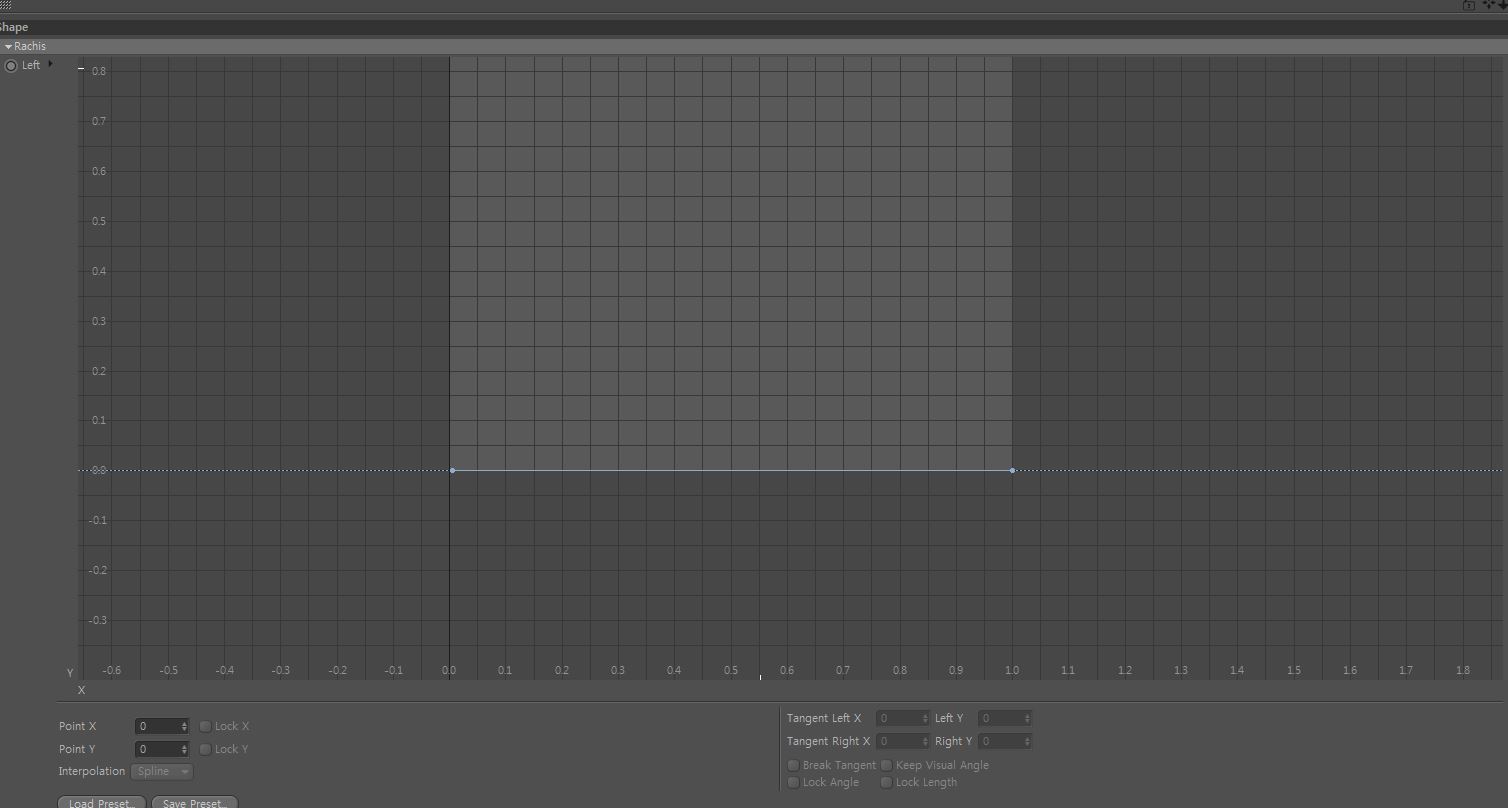Toggle the Left parameter animation circle
Image resolution: width=1508 pixels, height=808 pixels.
(x=11, y=66)
